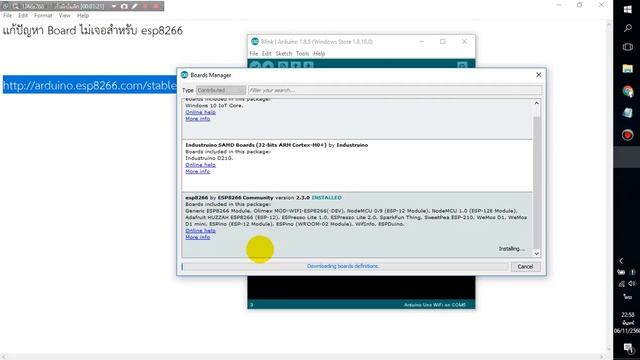The height and width of the screenshot is (360, 640).
Task: Open Online help link for Windows 10 IoT Core
Action: (x=200, y=112)
